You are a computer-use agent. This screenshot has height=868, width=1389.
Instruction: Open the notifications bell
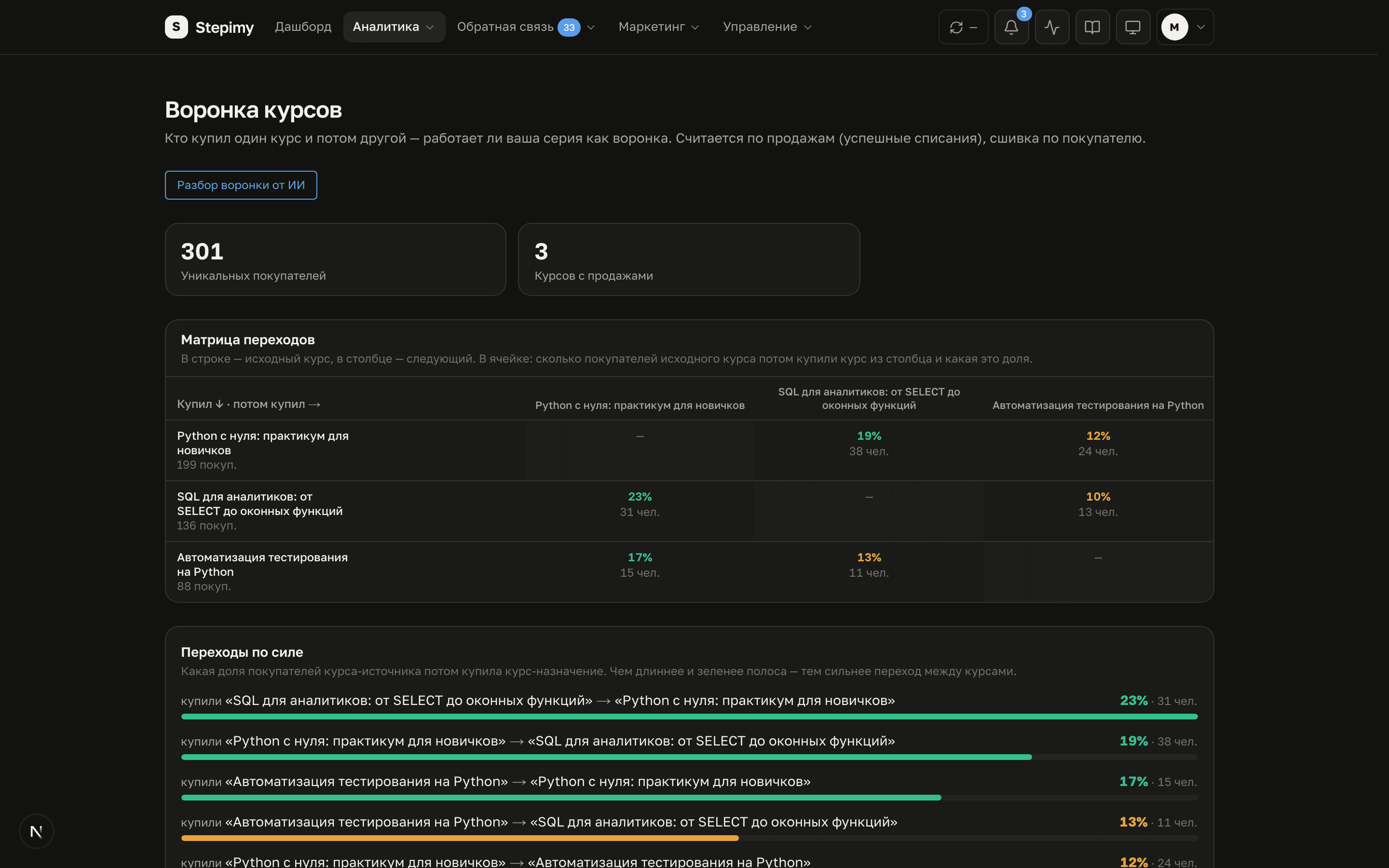[1011, 27]
